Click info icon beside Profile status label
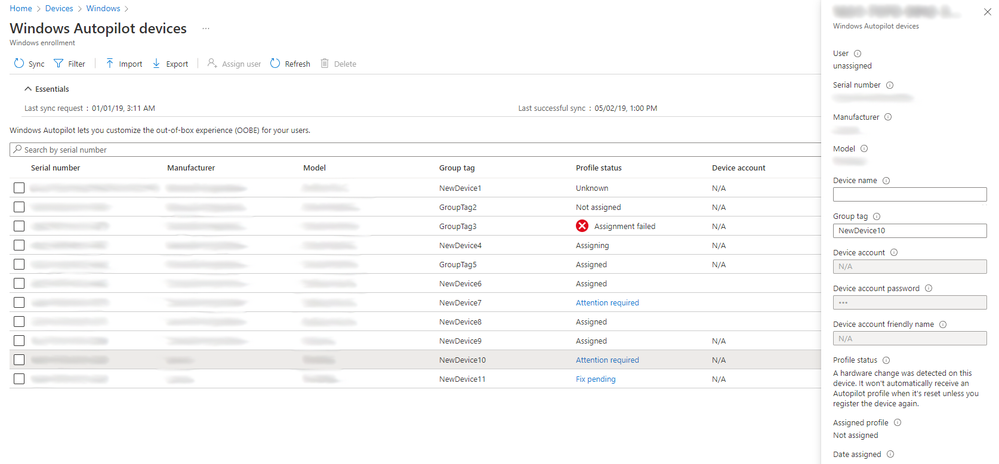This screenshot has height=464, width=999. click(886, 360)
